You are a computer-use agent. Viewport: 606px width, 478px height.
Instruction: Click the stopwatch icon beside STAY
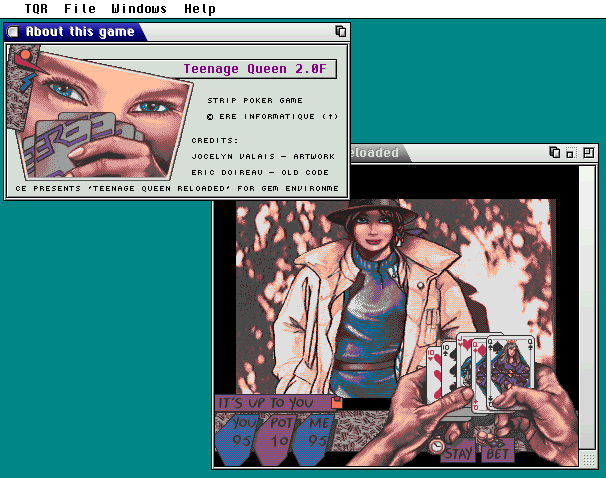click(436, 445)
